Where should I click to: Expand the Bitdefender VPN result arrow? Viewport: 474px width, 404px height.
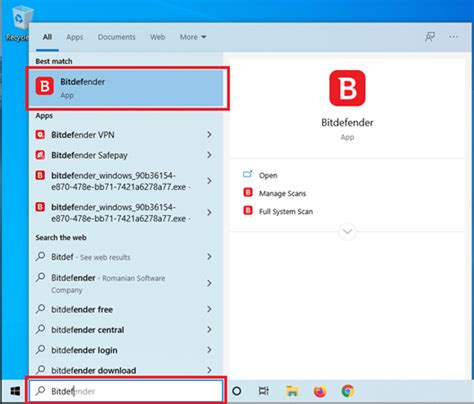[x=209, y=135]
